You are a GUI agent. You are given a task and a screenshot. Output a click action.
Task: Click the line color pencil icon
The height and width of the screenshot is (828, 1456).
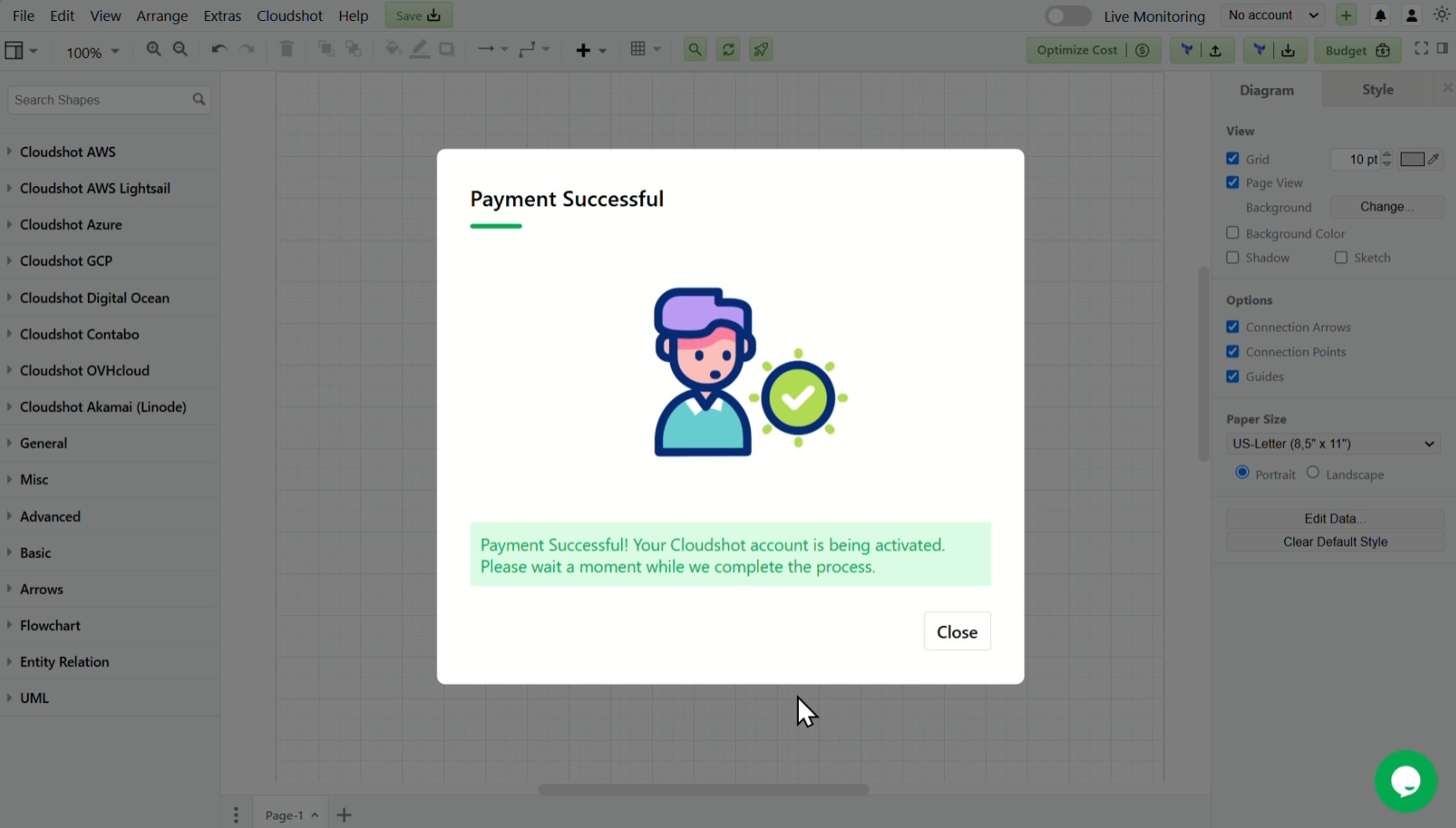pos(420,49)
